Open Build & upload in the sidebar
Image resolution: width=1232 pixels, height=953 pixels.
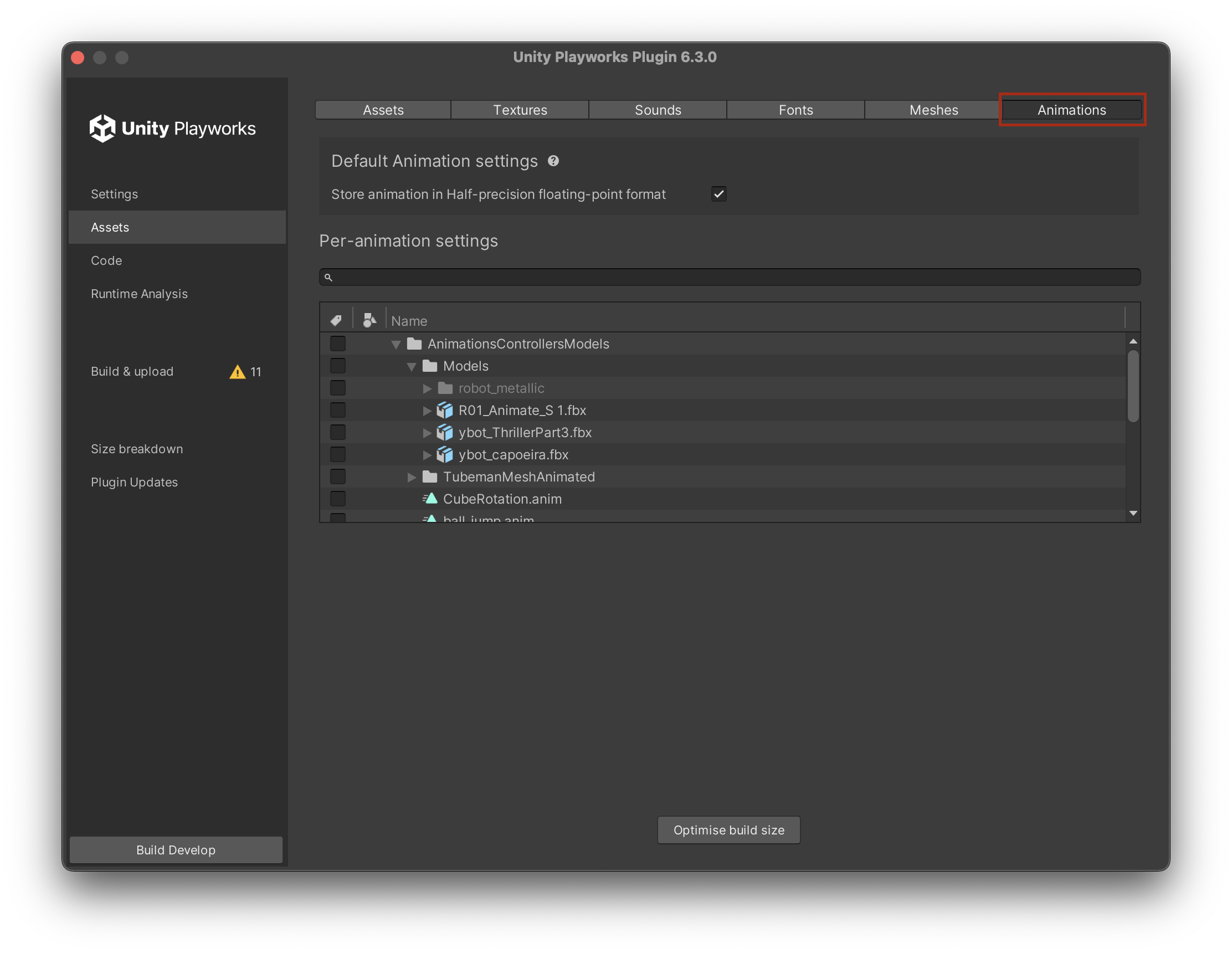[x=177, y=372]
